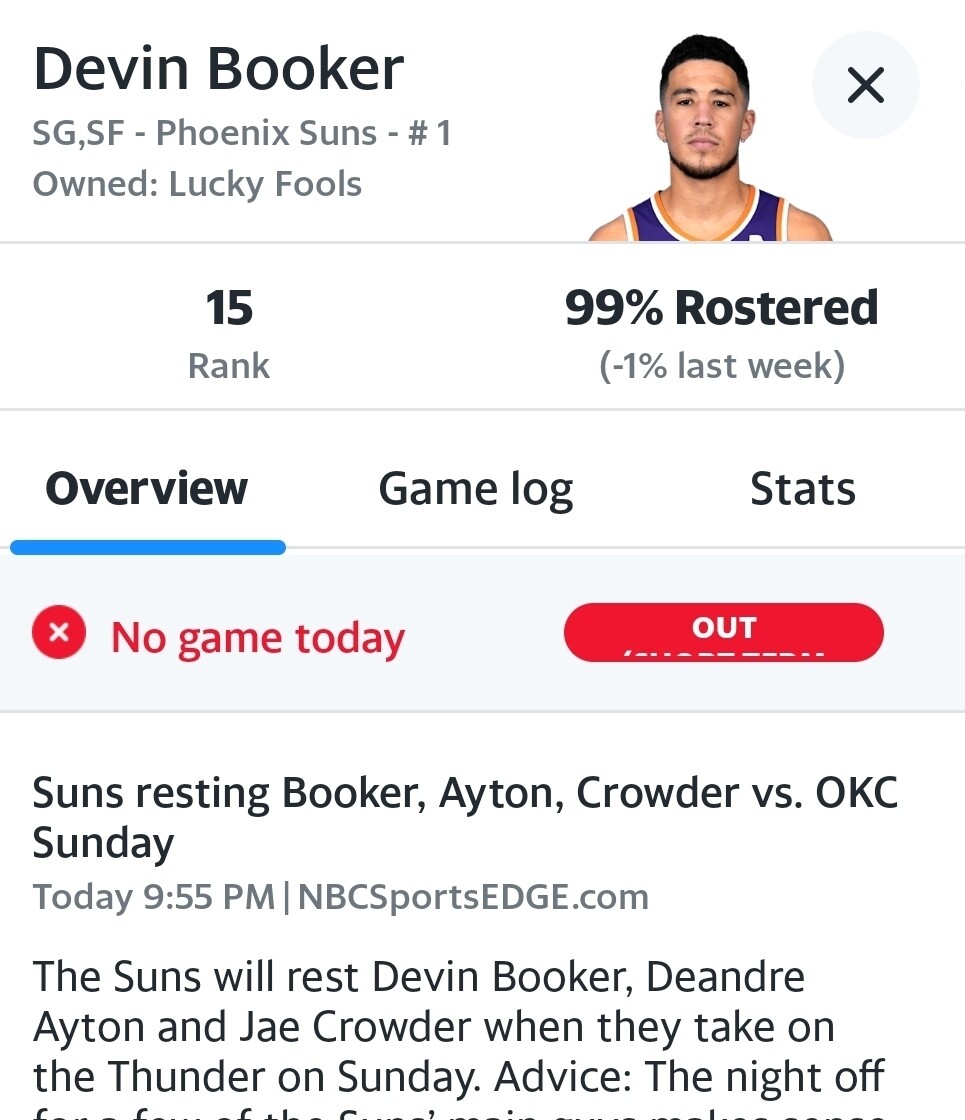
Task: Open the Suns resting Booker news headline
Action: click(x=465, y=817)
